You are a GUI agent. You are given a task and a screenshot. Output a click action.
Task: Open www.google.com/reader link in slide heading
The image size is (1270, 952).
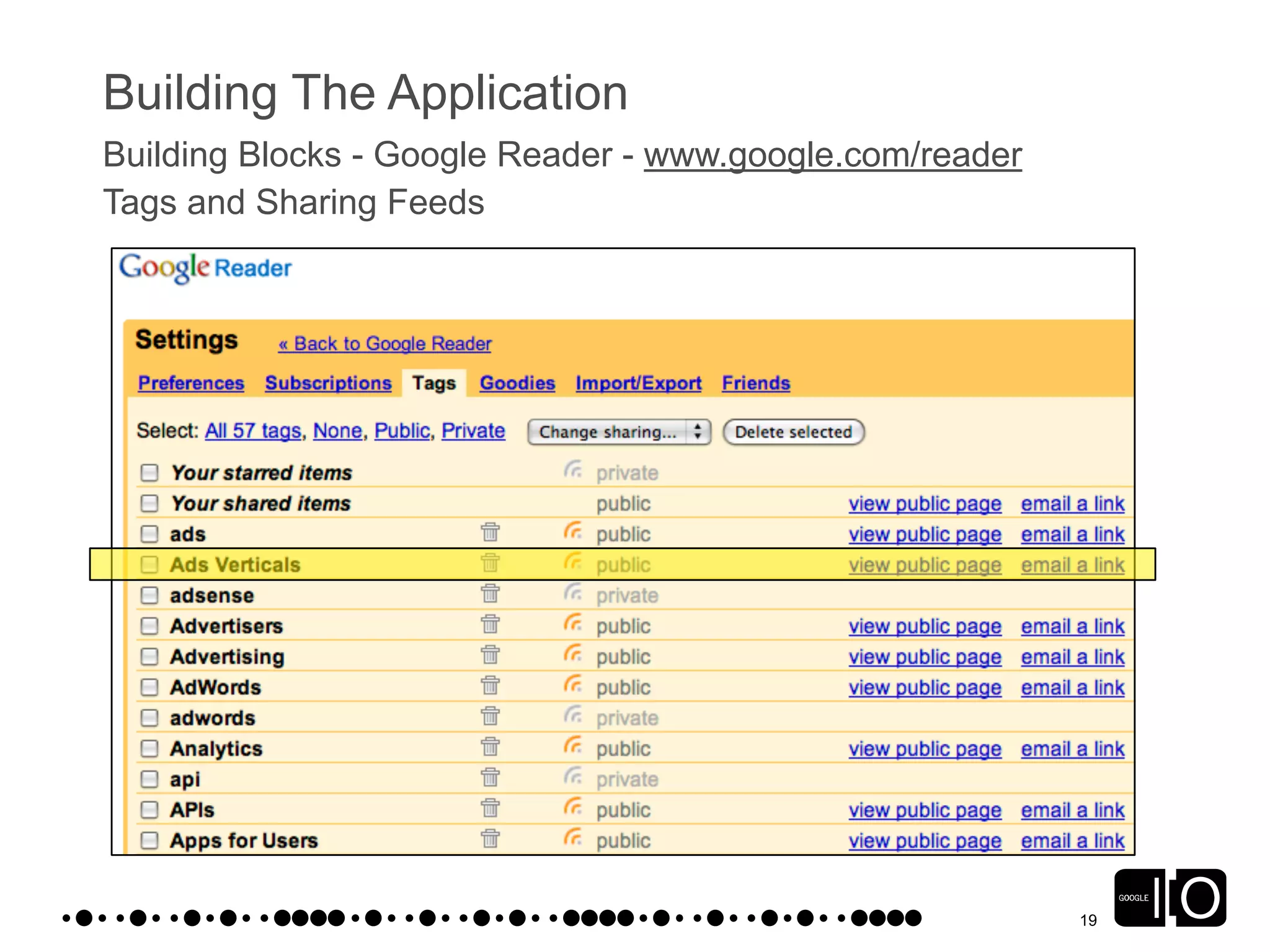[833, 155]
